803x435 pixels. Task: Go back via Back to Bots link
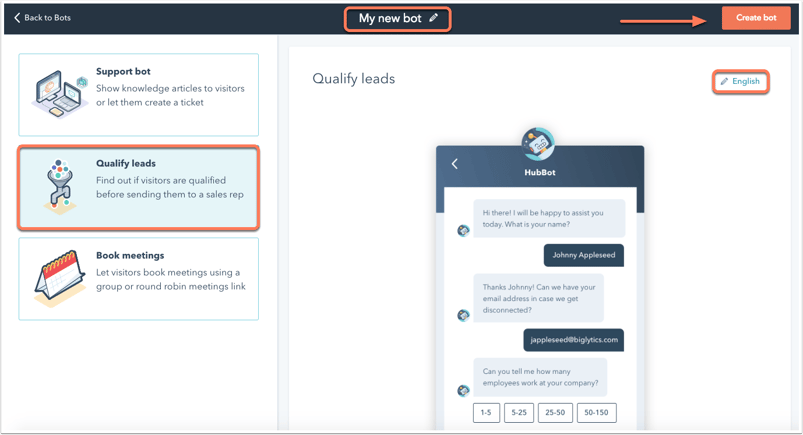point(42,18)
